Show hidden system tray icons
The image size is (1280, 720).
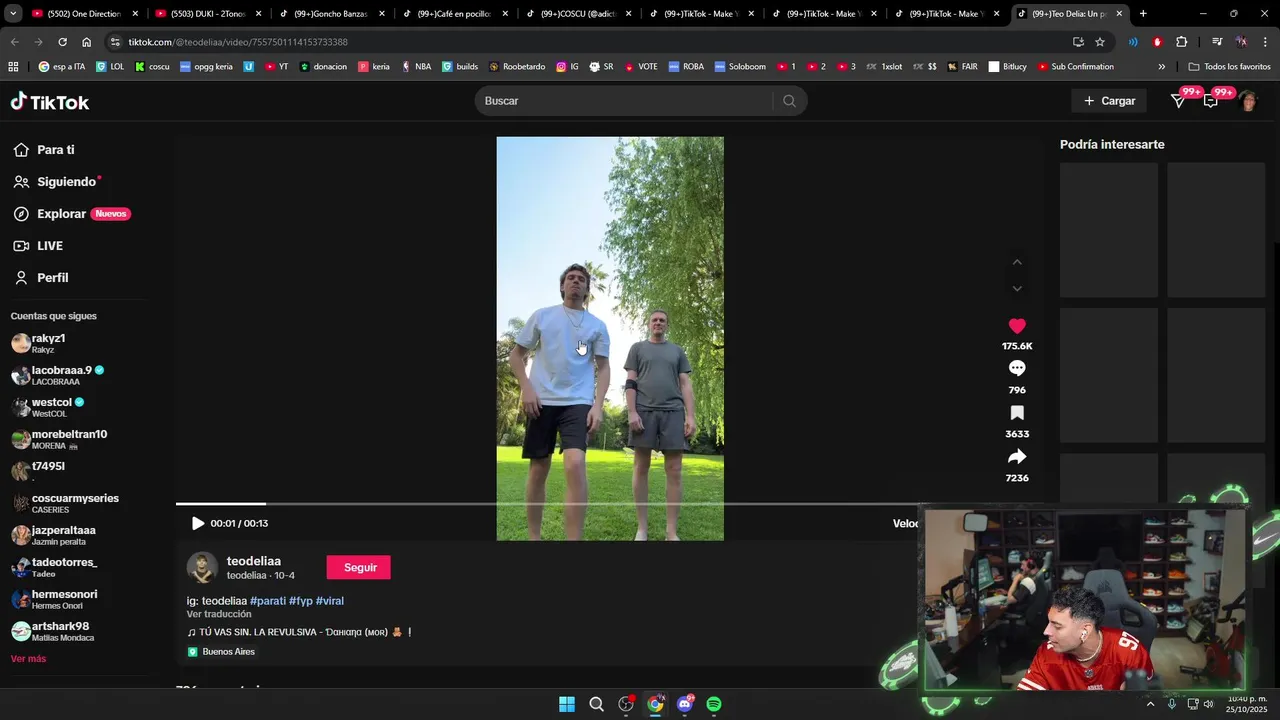pos(1150,704)
